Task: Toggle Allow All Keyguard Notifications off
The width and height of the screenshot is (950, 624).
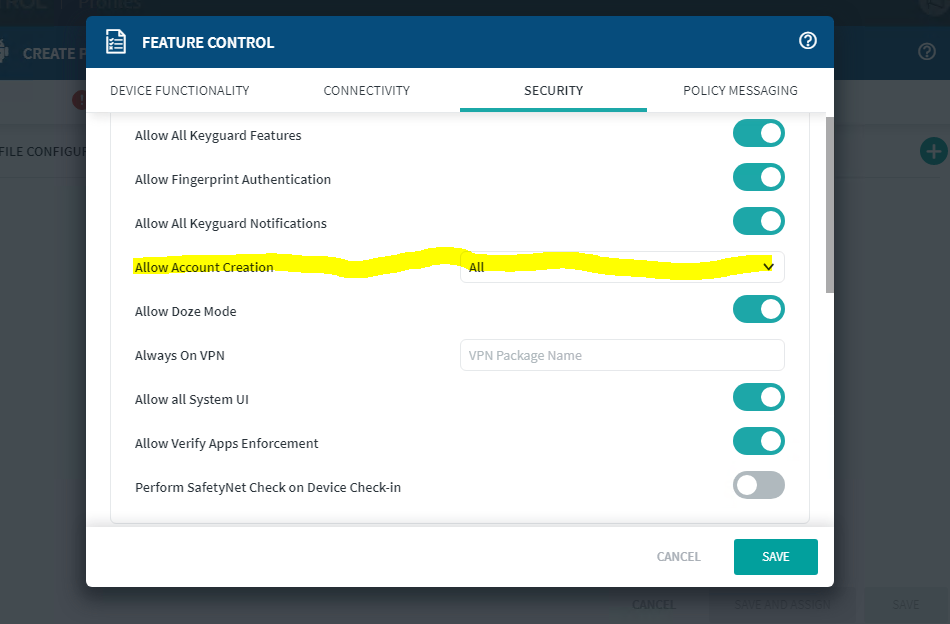Action: click(759, 222)
